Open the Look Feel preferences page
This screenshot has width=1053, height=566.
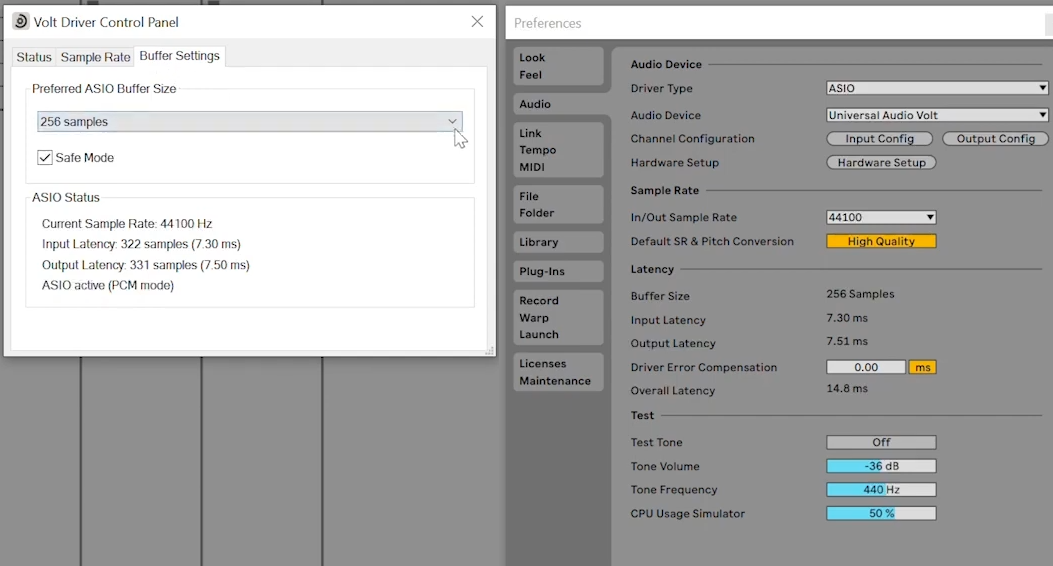[x=558, y=66]
